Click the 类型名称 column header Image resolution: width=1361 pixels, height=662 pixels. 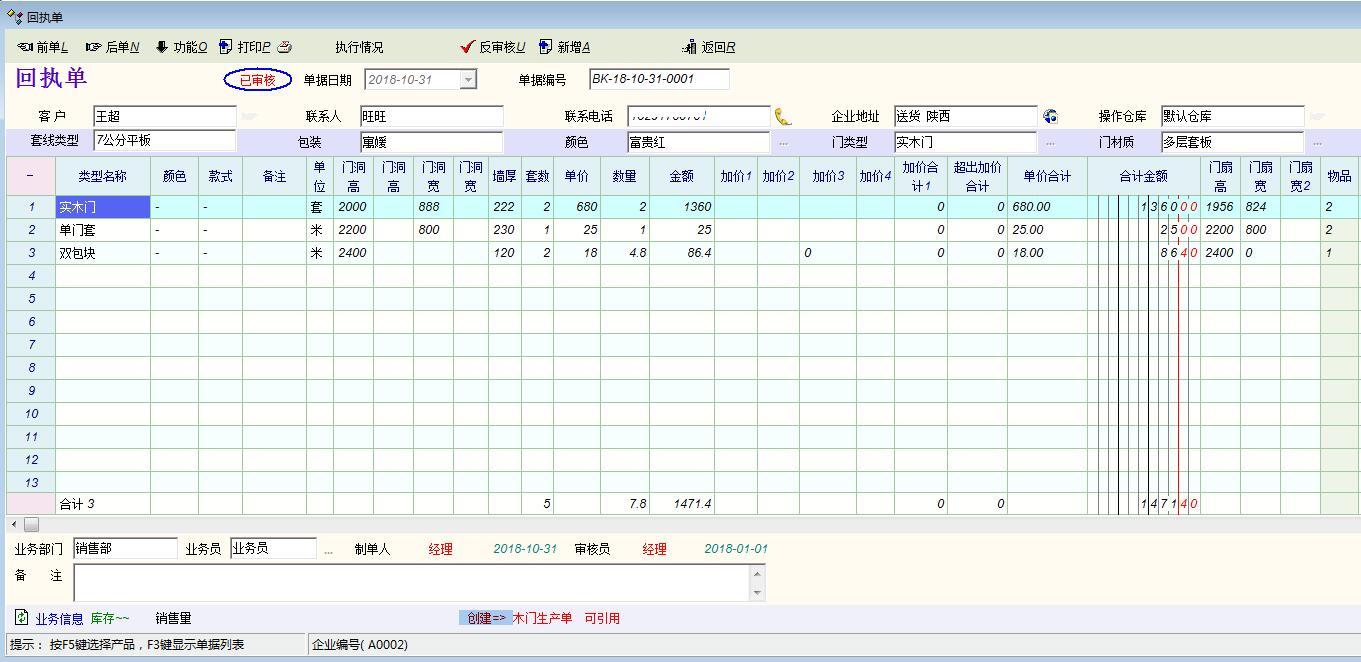pyautogui.click(x=103, y=176)
